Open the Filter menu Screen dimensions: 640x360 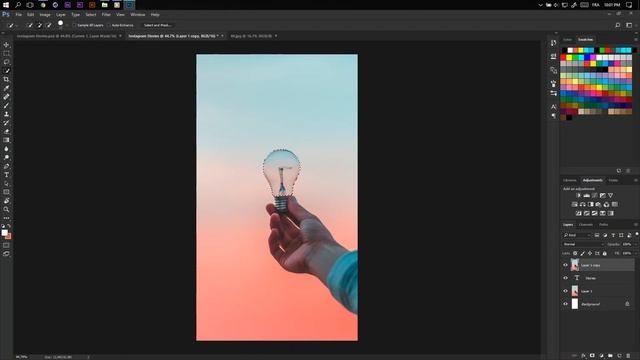point(106,14)
